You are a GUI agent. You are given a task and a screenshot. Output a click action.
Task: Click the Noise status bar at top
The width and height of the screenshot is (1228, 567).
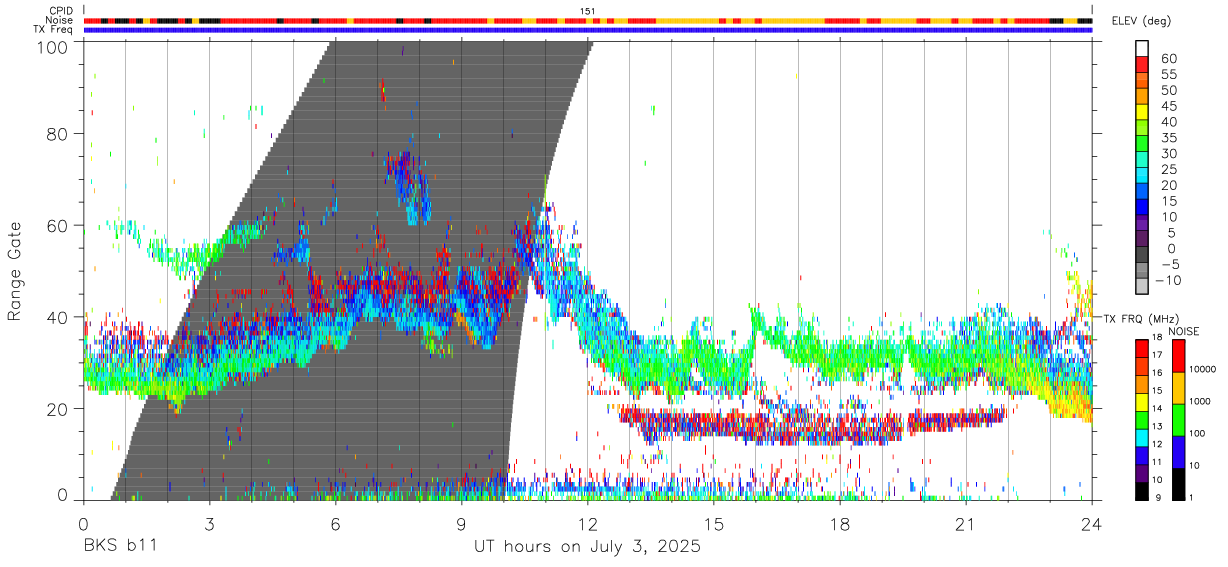click(588, 20)
